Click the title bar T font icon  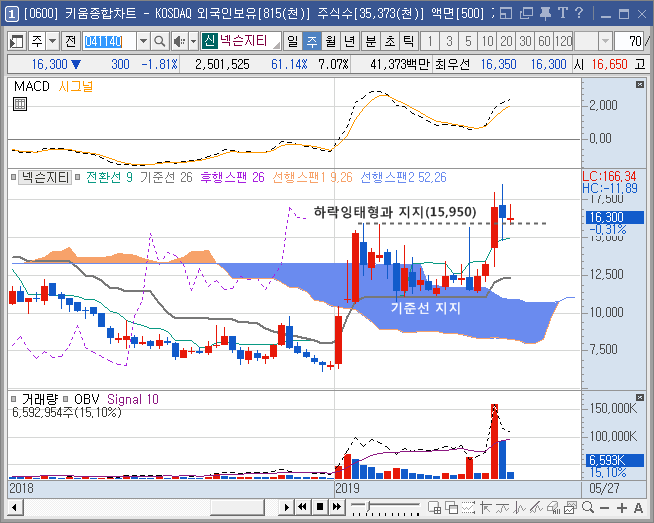(x=563, y=13)
